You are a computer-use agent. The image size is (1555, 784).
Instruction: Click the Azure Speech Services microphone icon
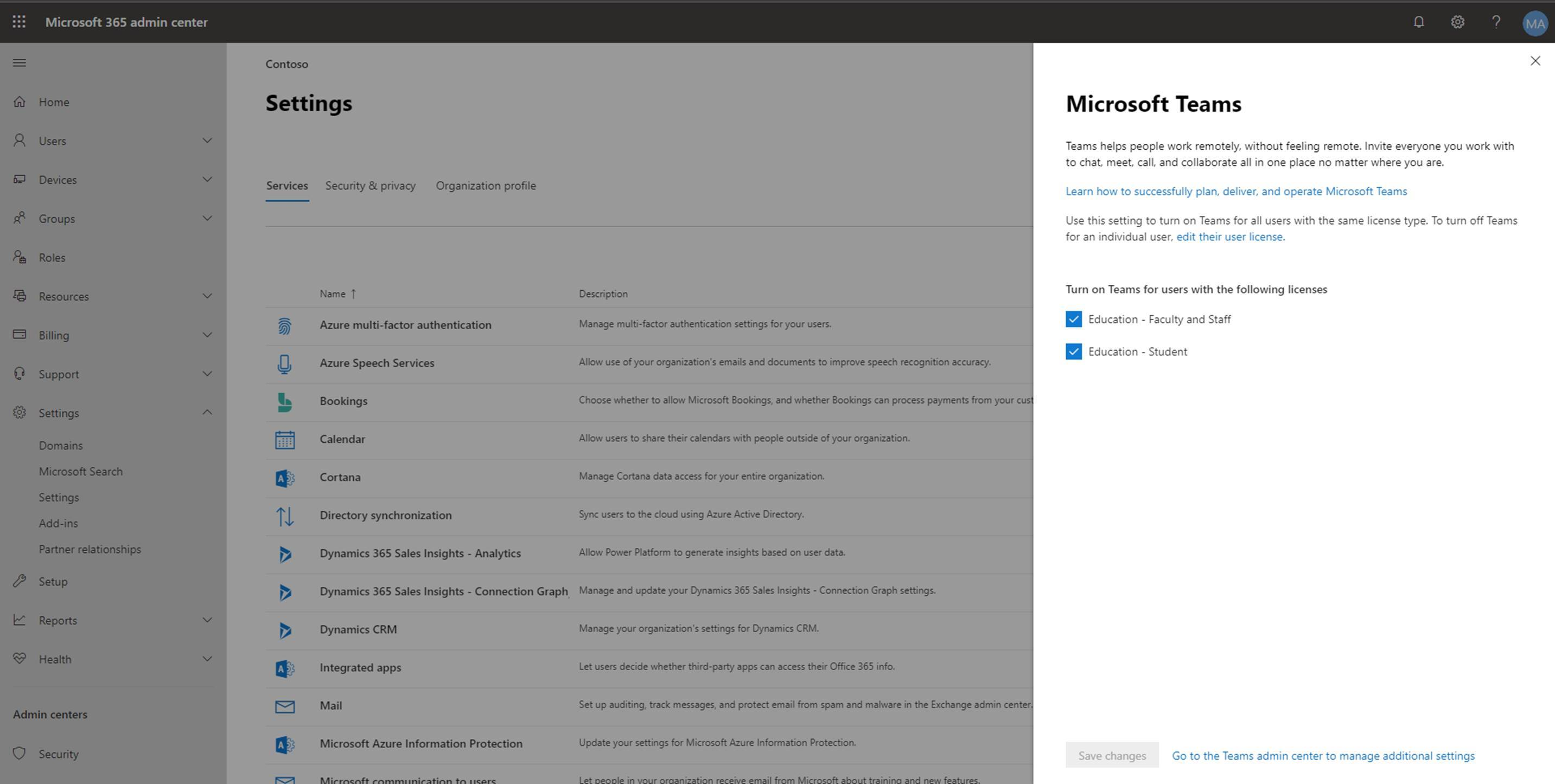285,362
